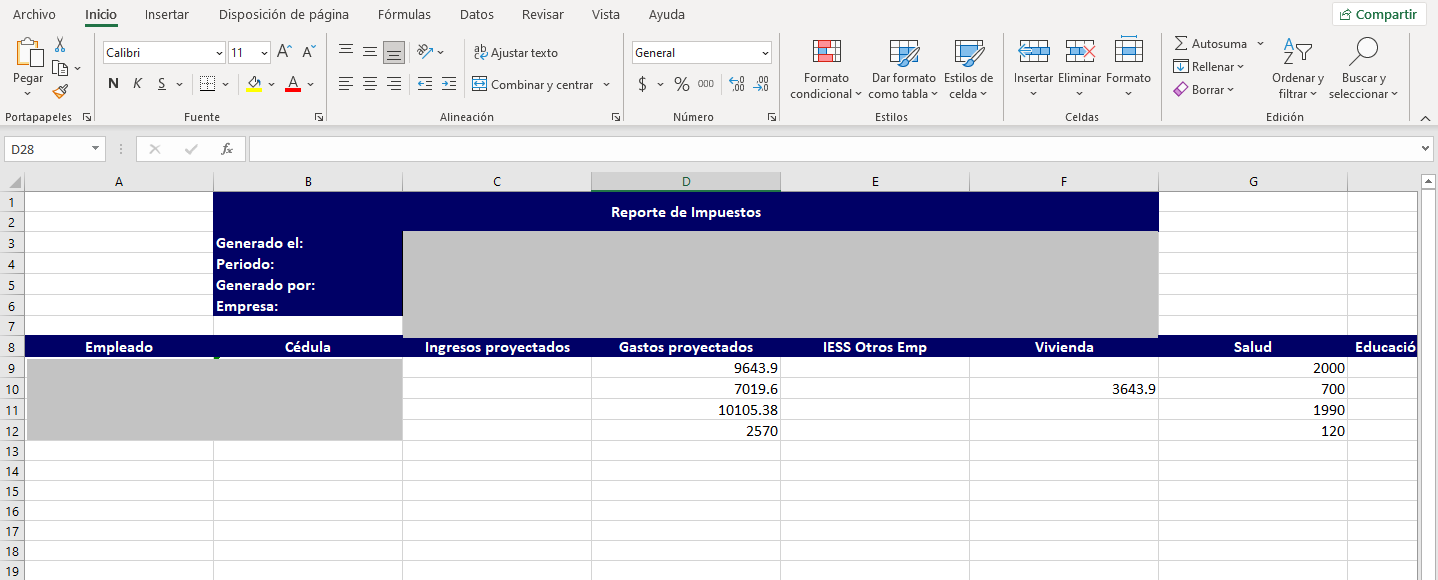Click the select-all corner triangle
The height and width of the screenshot is (580, 1438).
pyautogui.click(x=13, y=182)
